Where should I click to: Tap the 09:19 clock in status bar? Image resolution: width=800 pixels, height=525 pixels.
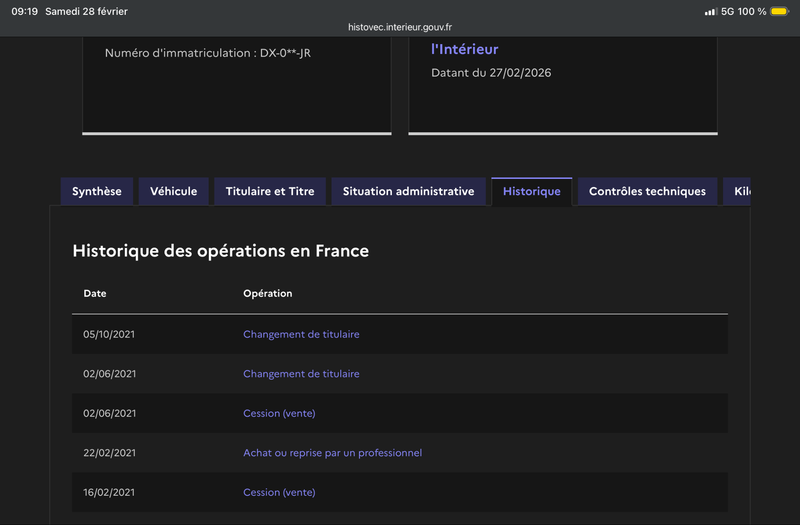24,12
